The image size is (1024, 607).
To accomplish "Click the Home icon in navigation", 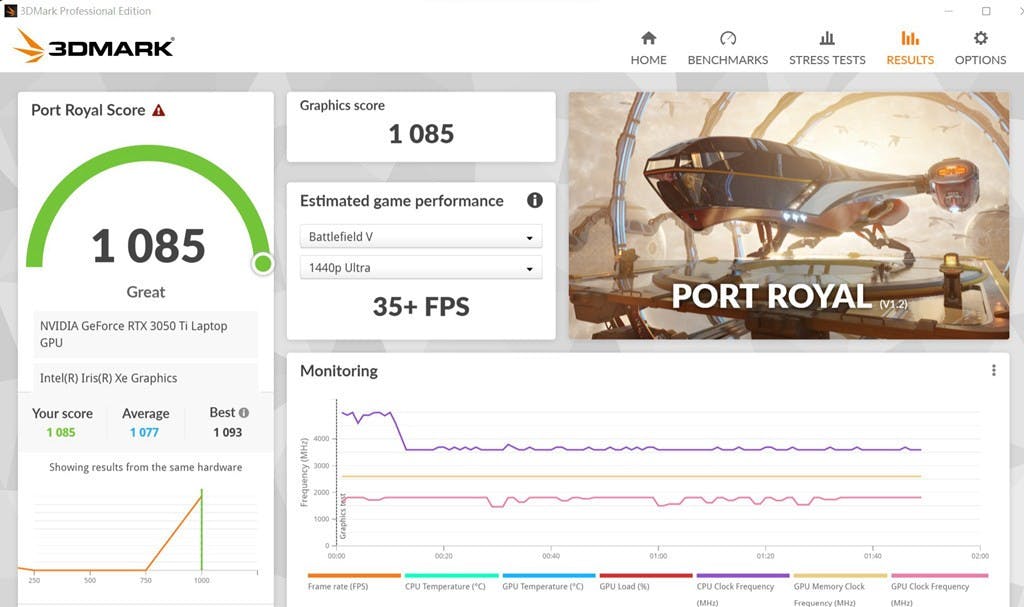I will (648, 38).
